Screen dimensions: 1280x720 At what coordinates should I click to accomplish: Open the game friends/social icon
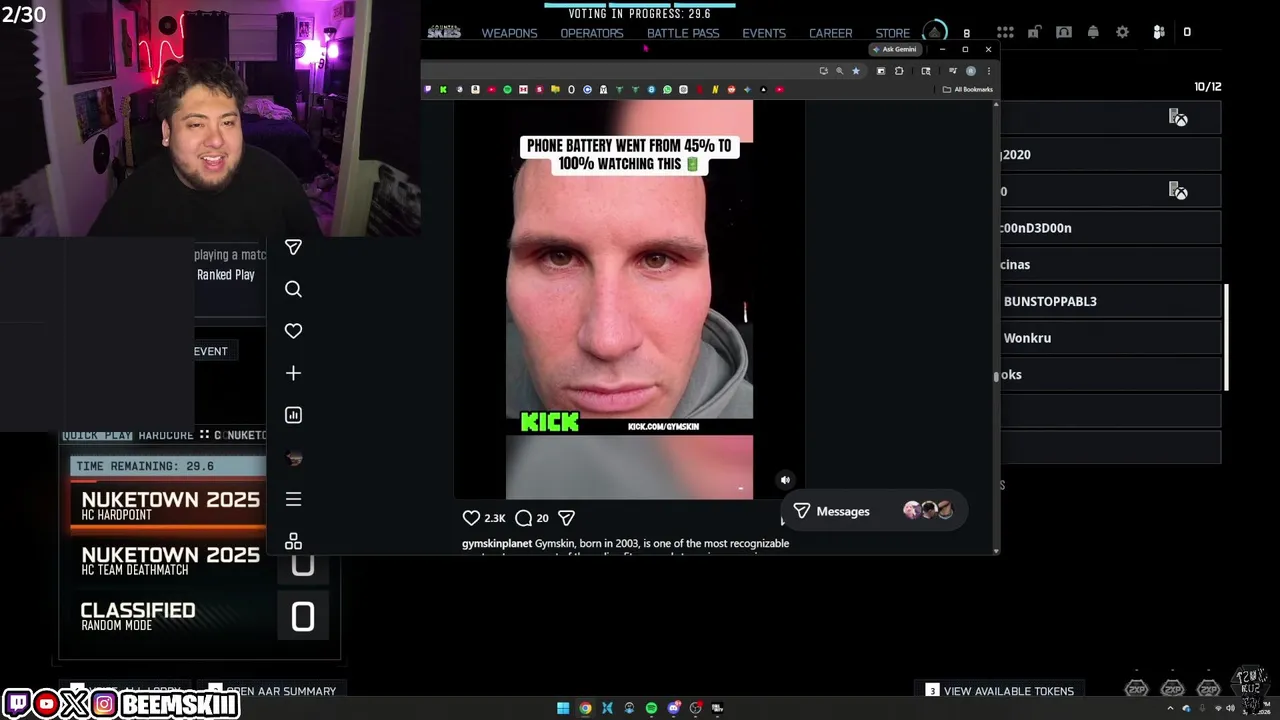coord(1159,32)
